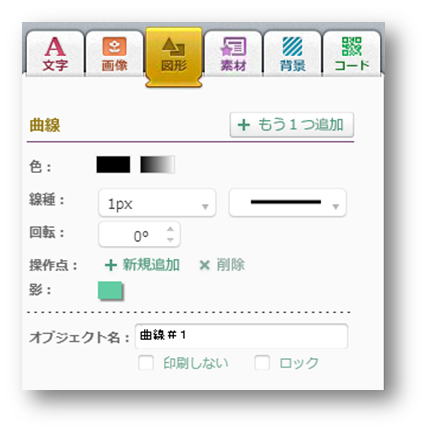Click the 新規追加 link text
427x432 pixels.
click(151, 265)
